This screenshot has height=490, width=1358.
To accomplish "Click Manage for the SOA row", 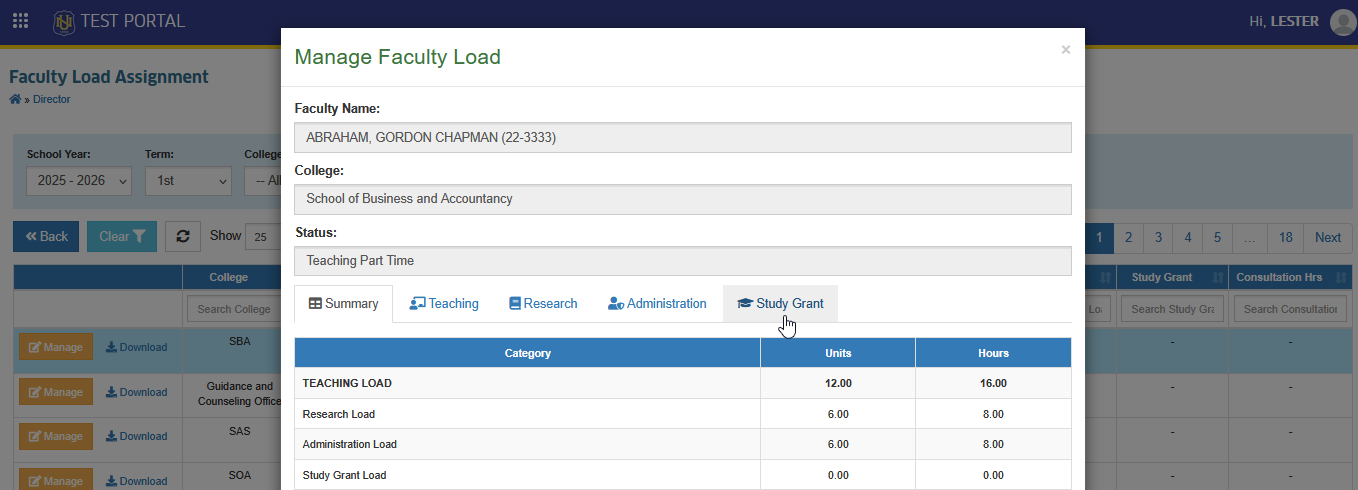I will click(x=56, y=480).
